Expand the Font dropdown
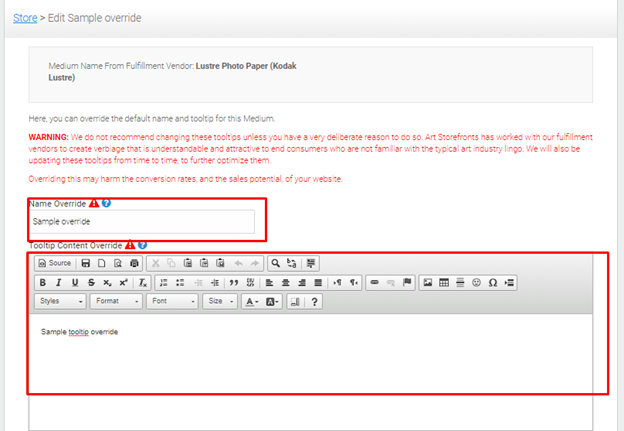Image resolution: width=624 pixels, height=431 pixels. [x=172, y=301]
